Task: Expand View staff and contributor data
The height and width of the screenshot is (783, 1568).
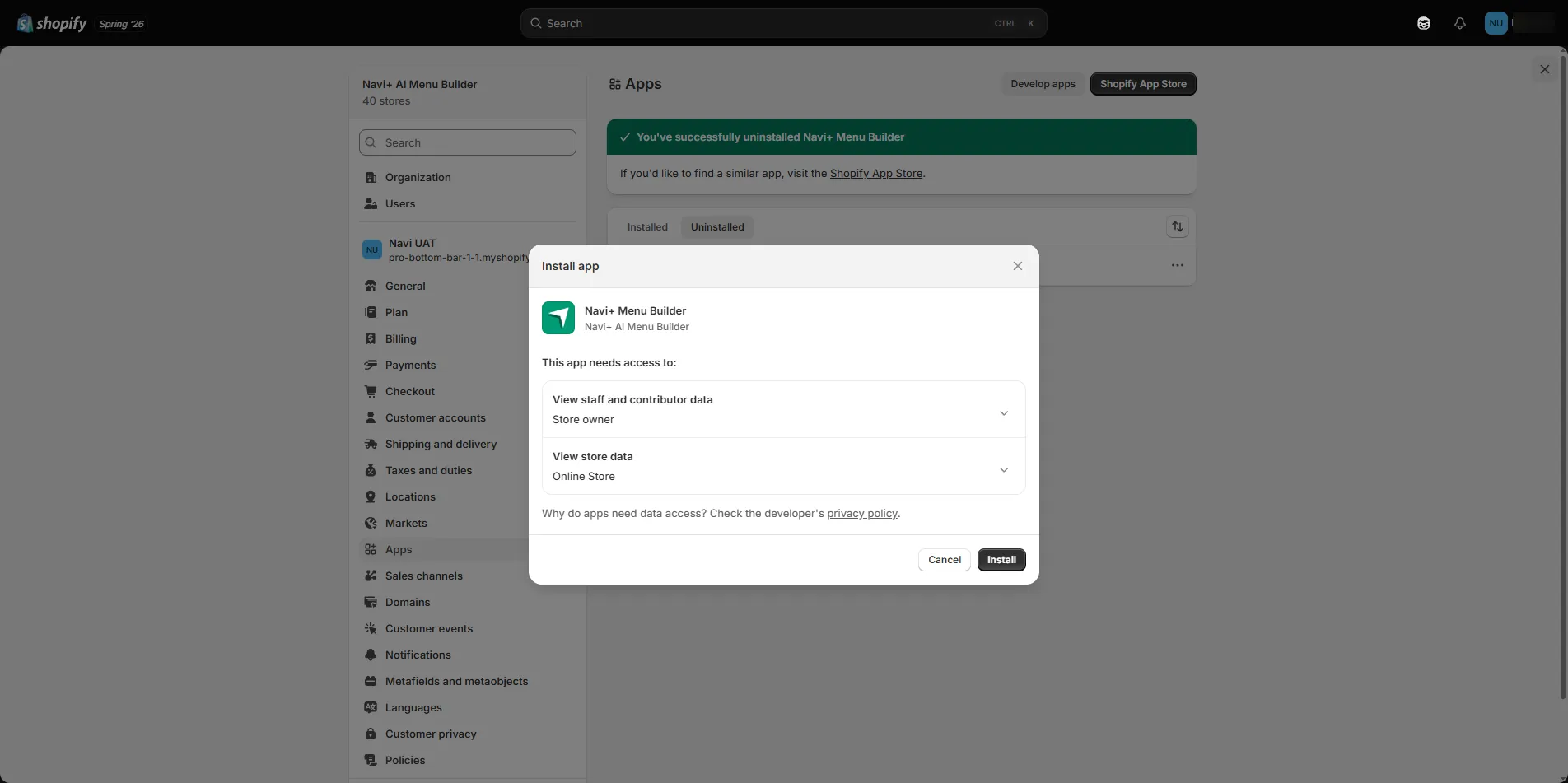Action: [783, 409]
